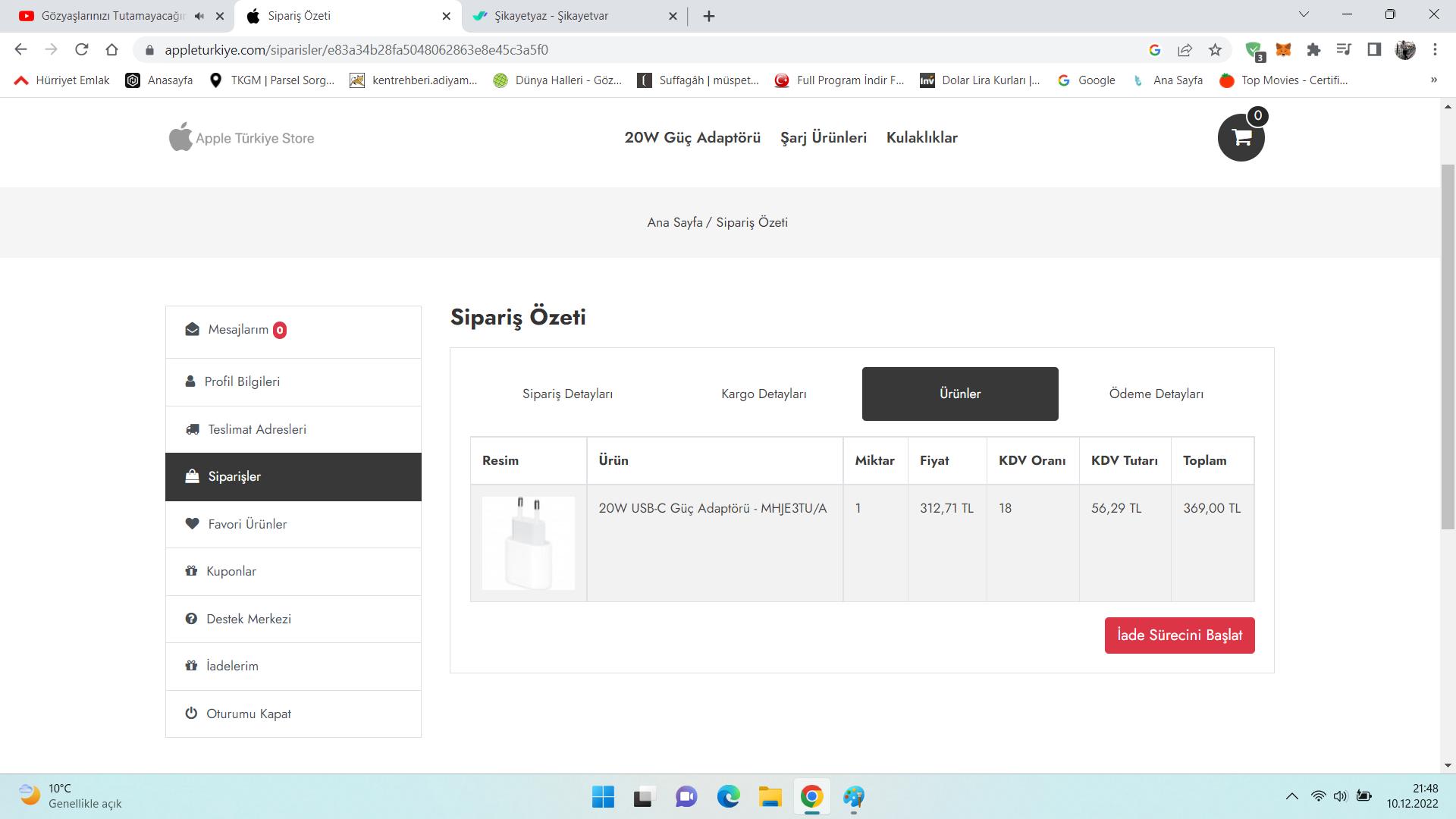Click the share page icon in address bar
Image resolution: width=1456 pixels, height=819 pixels.
(1185, 50)
